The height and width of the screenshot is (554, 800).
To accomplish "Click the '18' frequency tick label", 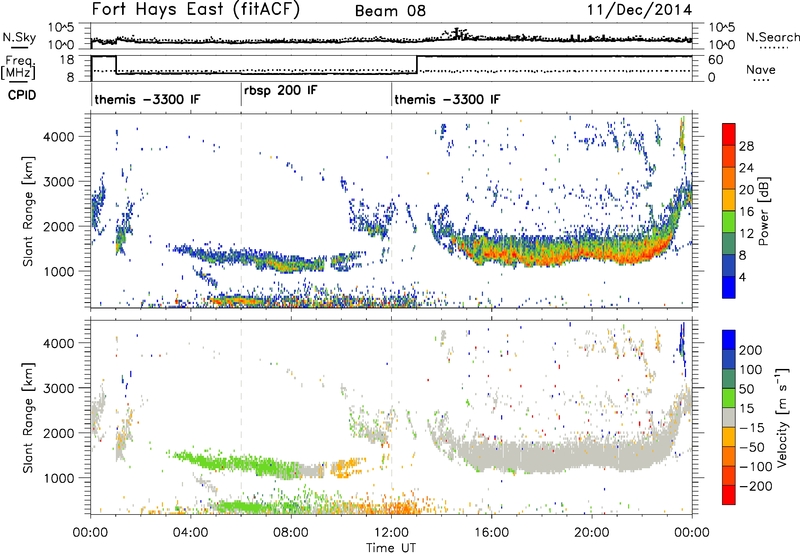I will (66, 60).
